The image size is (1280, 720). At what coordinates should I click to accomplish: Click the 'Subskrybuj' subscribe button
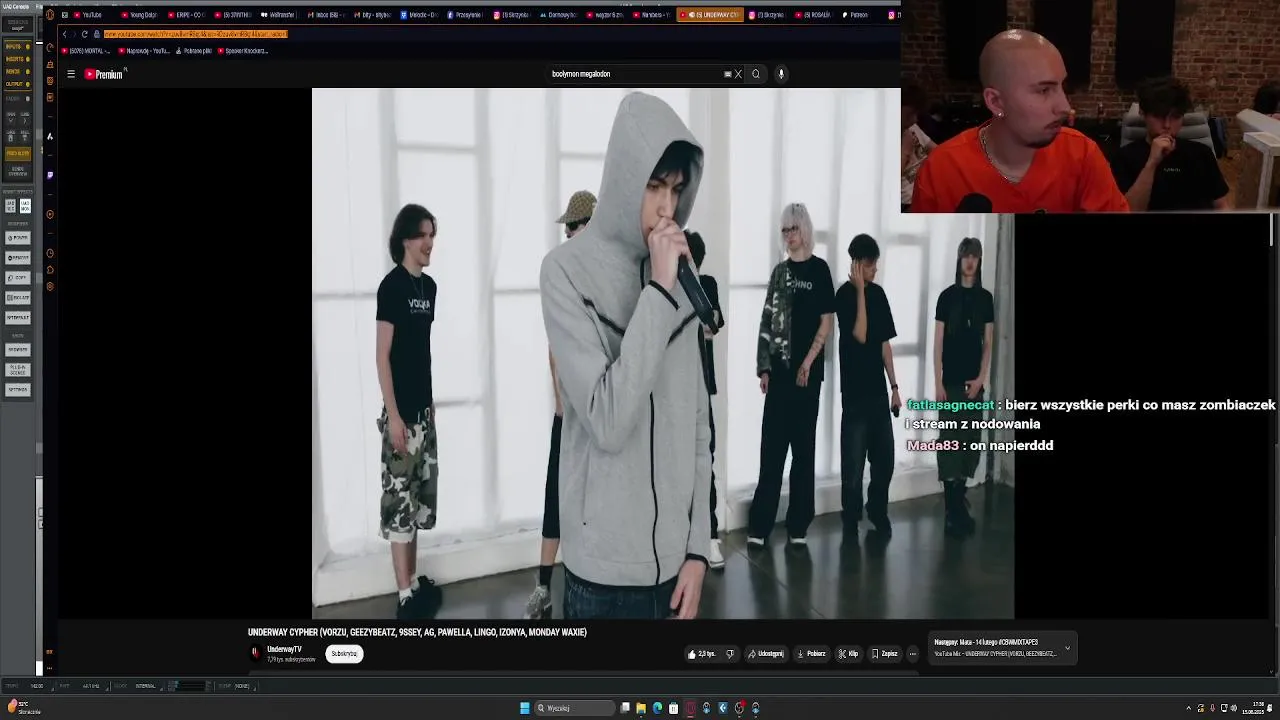tap(344, 654)
